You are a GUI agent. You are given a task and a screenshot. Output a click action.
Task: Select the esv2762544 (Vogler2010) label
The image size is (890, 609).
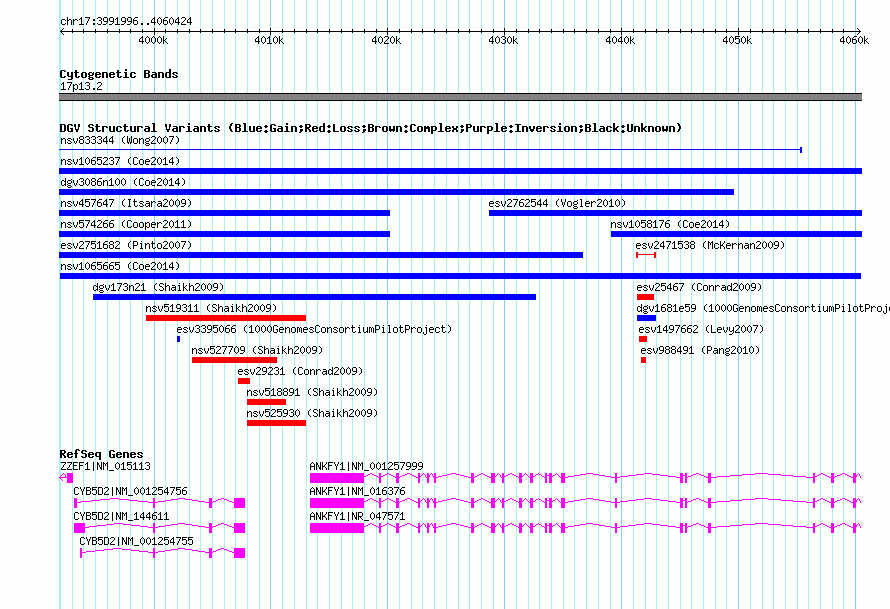pos(557,203)
